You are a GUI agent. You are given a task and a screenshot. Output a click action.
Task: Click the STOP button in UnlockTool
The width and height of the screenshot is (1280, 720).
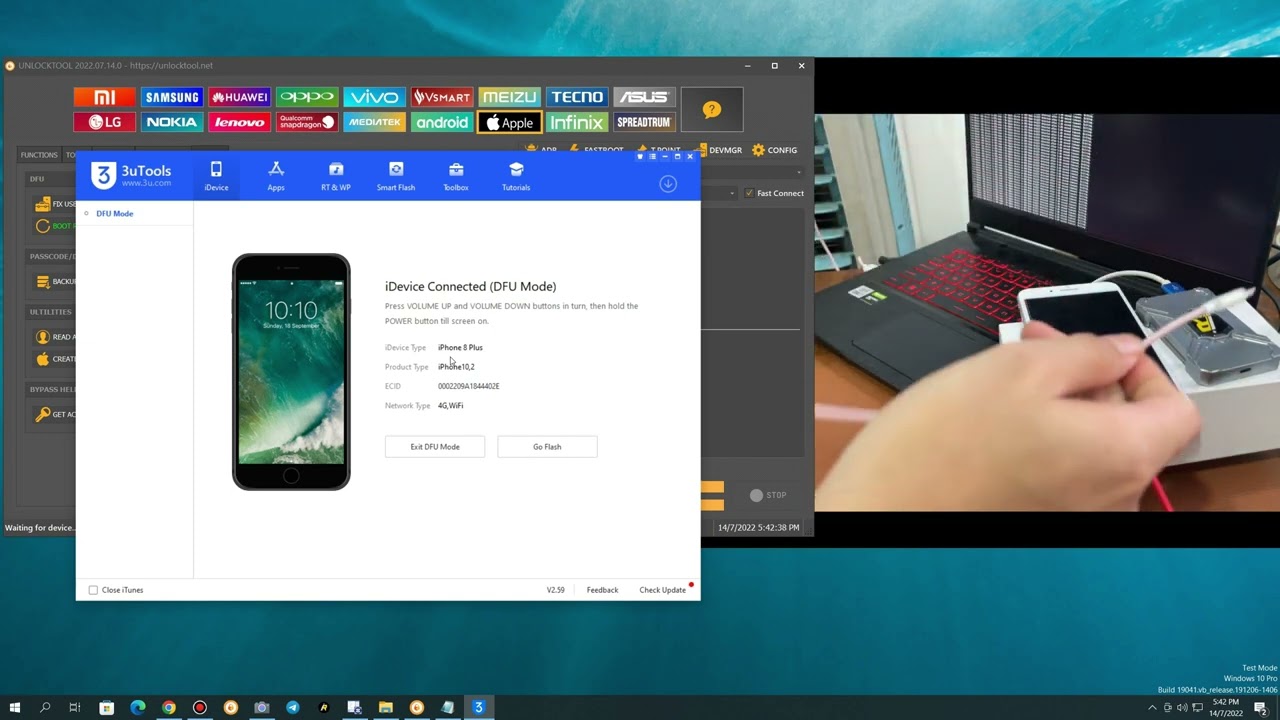coord(768,495)
